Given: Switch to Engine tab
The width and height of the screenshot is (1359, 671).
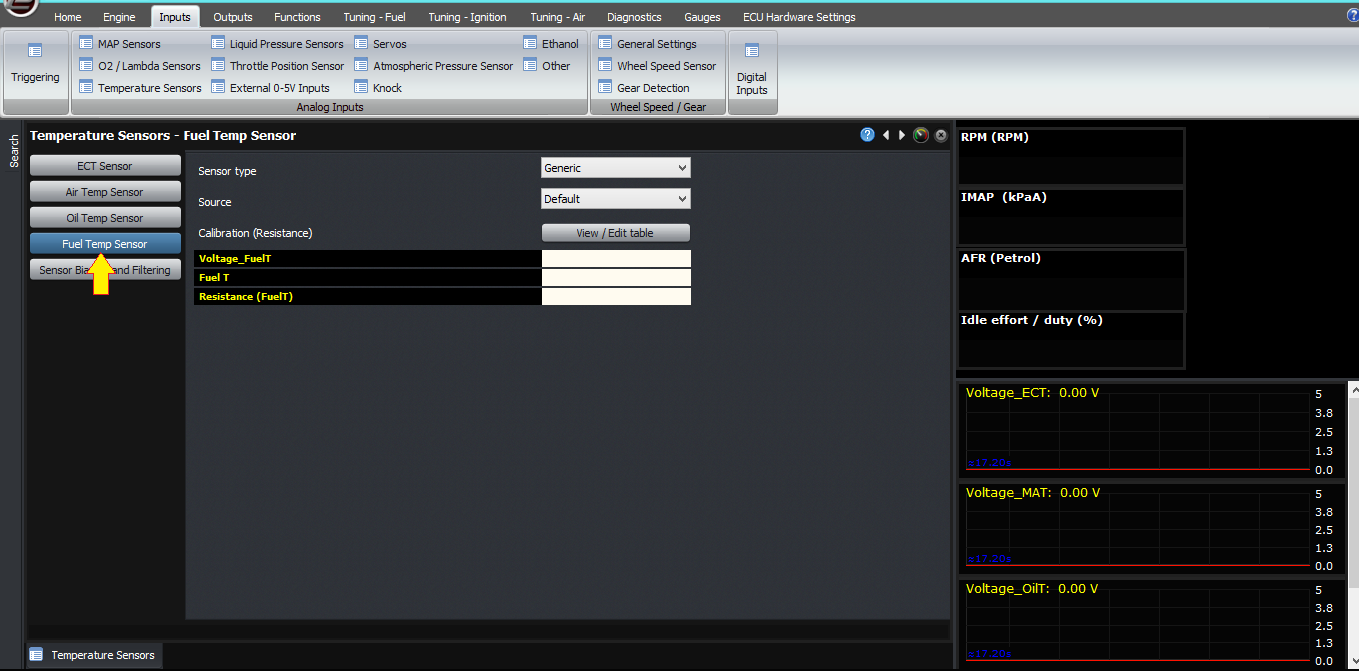Looking at the screenshot, I should point(119,17).
